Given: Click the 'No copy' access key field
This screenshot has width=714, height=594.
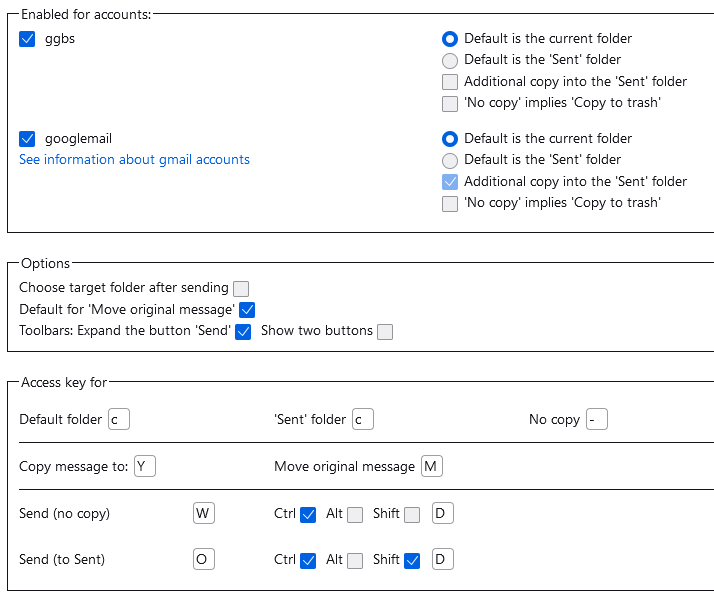Looking at the screenshot, I should click(x=597, y=420).
